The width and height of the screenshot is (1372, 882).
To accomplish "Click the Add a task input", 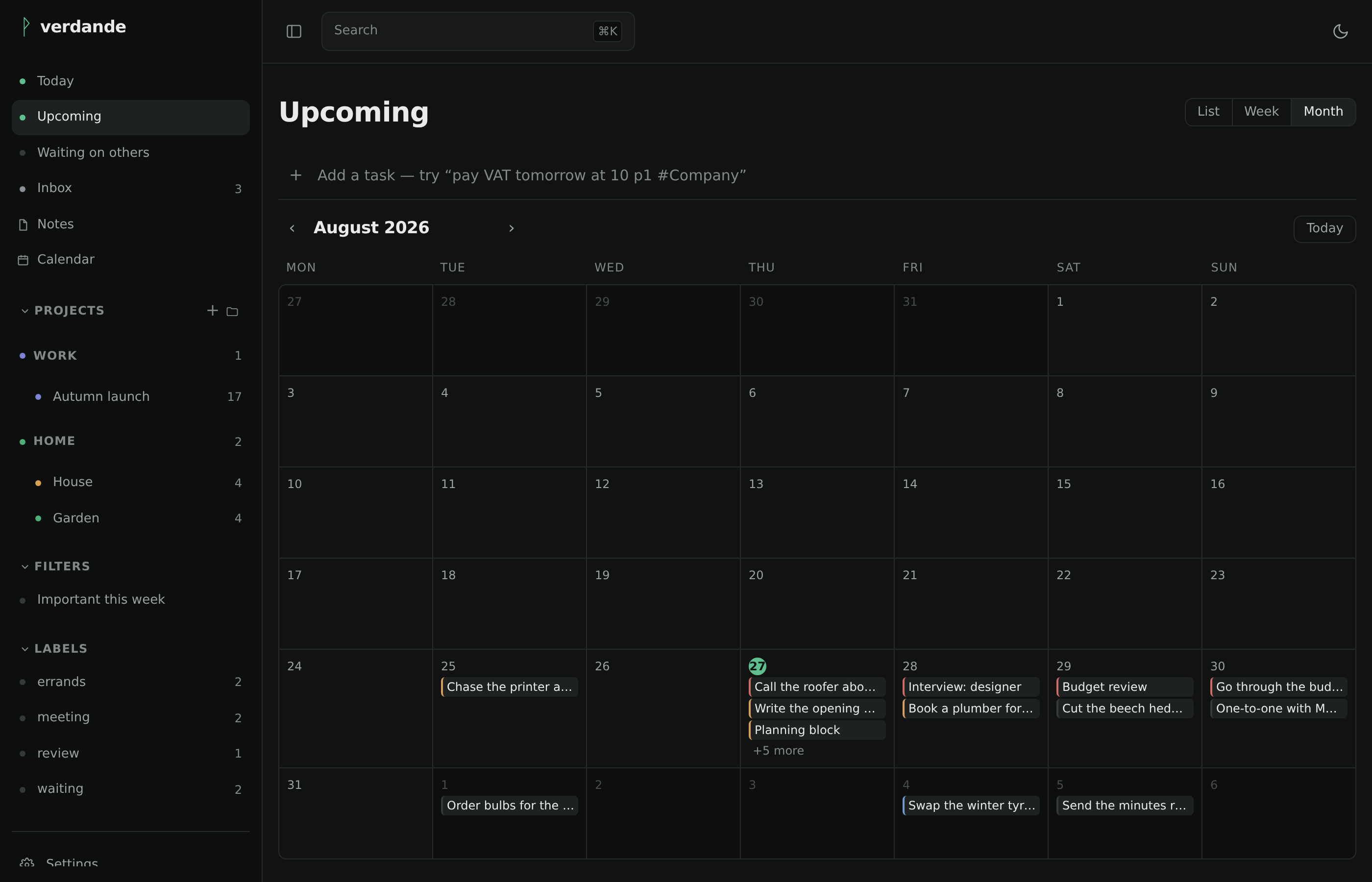I will [x=817, y=175].
